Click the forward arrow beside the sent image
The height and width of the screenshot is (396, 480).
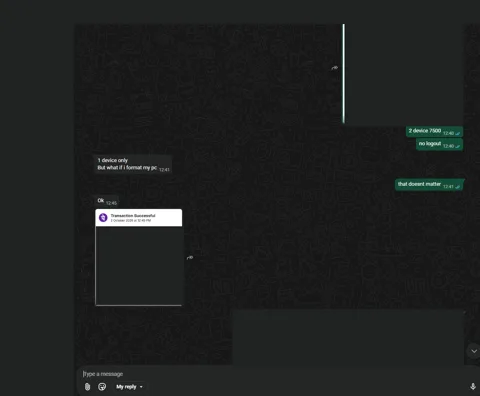coord(335,68)
